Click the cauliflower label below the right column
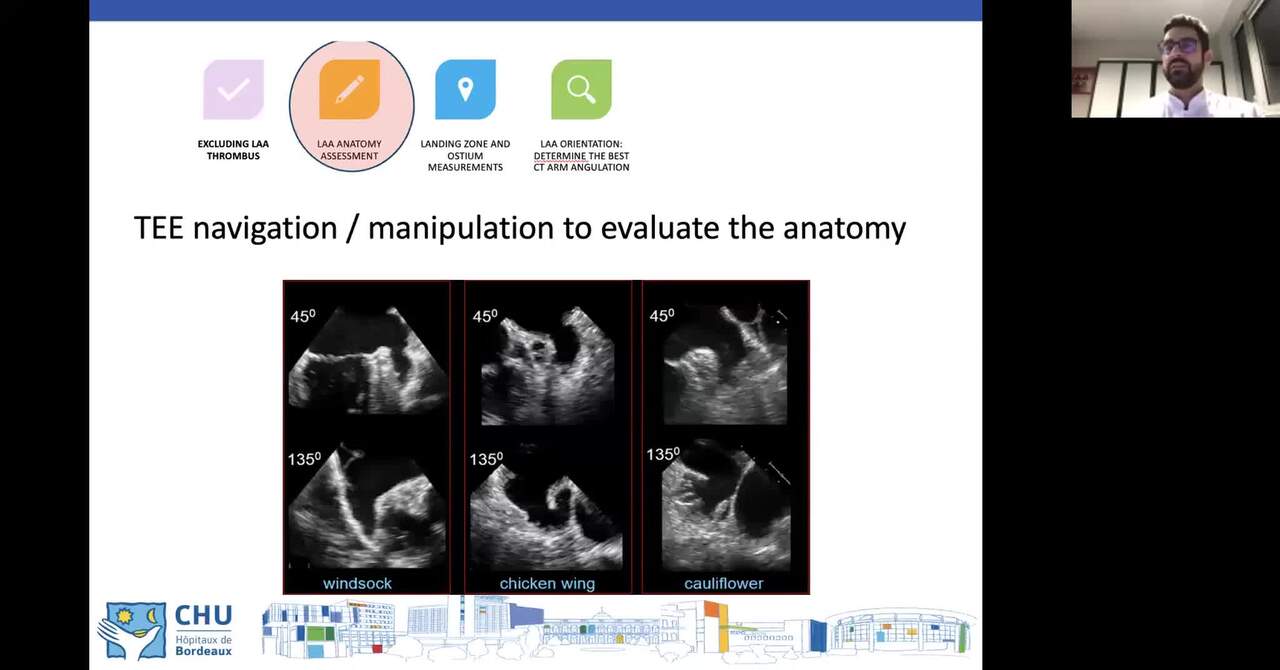 [722, 582]
